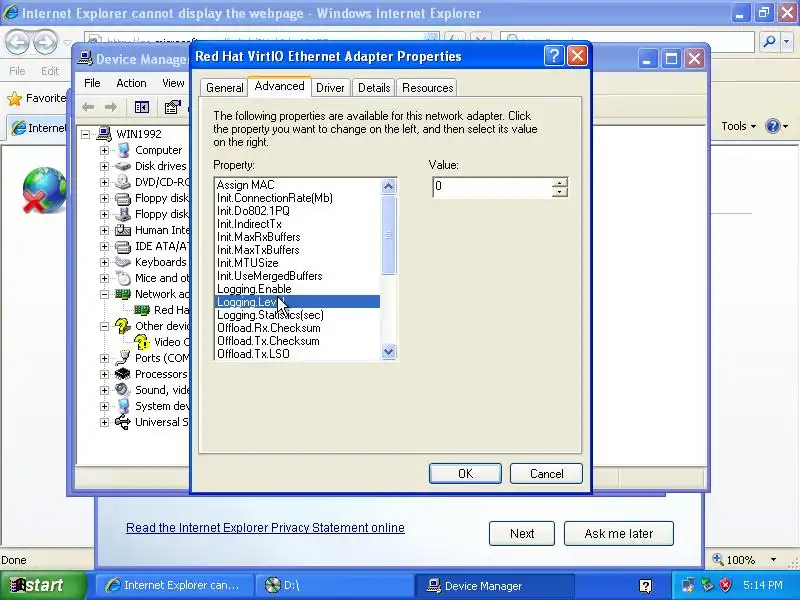Open the Resources tab
The width and height of the screenshot is (800, 600).
pos(428,88)
